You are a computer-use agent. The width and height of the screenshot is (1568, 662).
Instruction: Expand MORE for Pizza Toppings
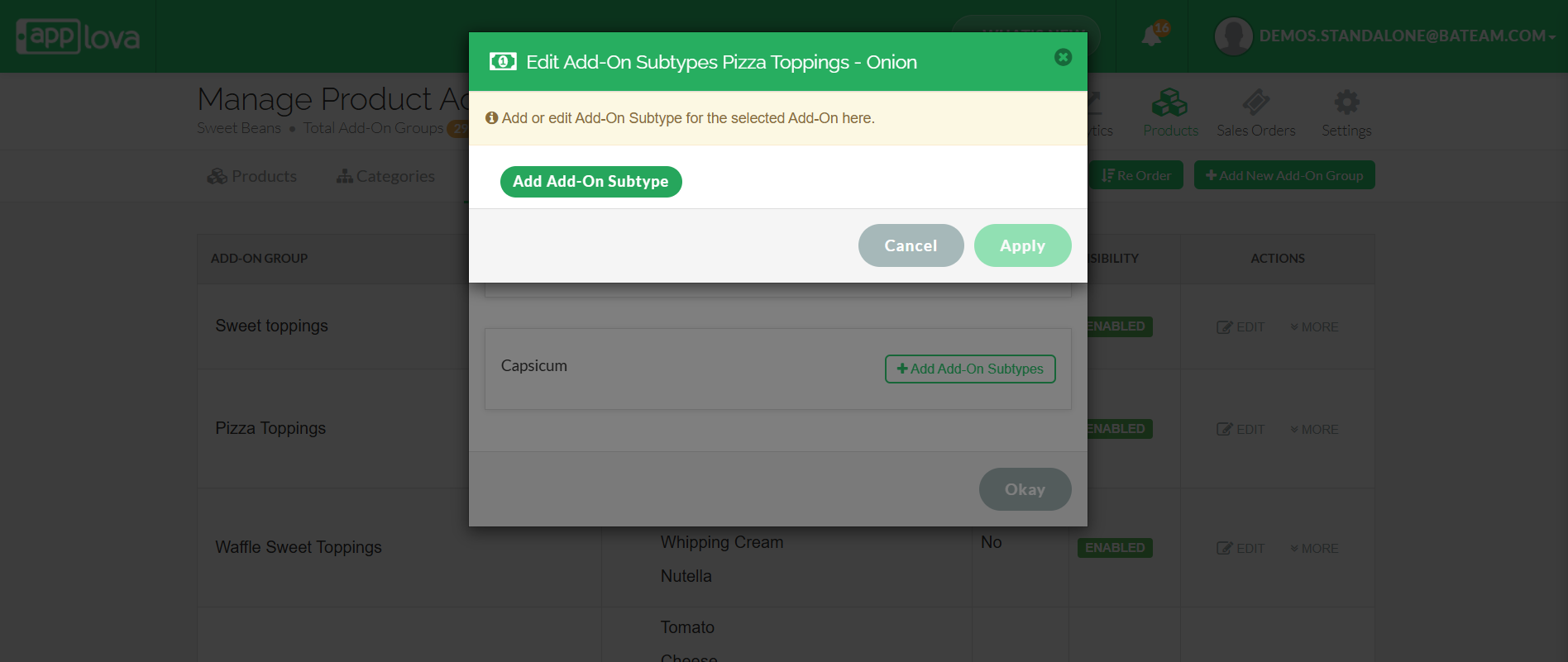tap(1314, 430)
